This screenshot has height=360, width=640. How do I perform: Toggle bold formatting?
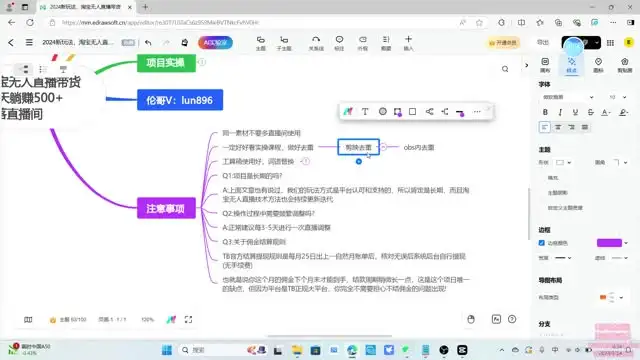click(545, 112)
